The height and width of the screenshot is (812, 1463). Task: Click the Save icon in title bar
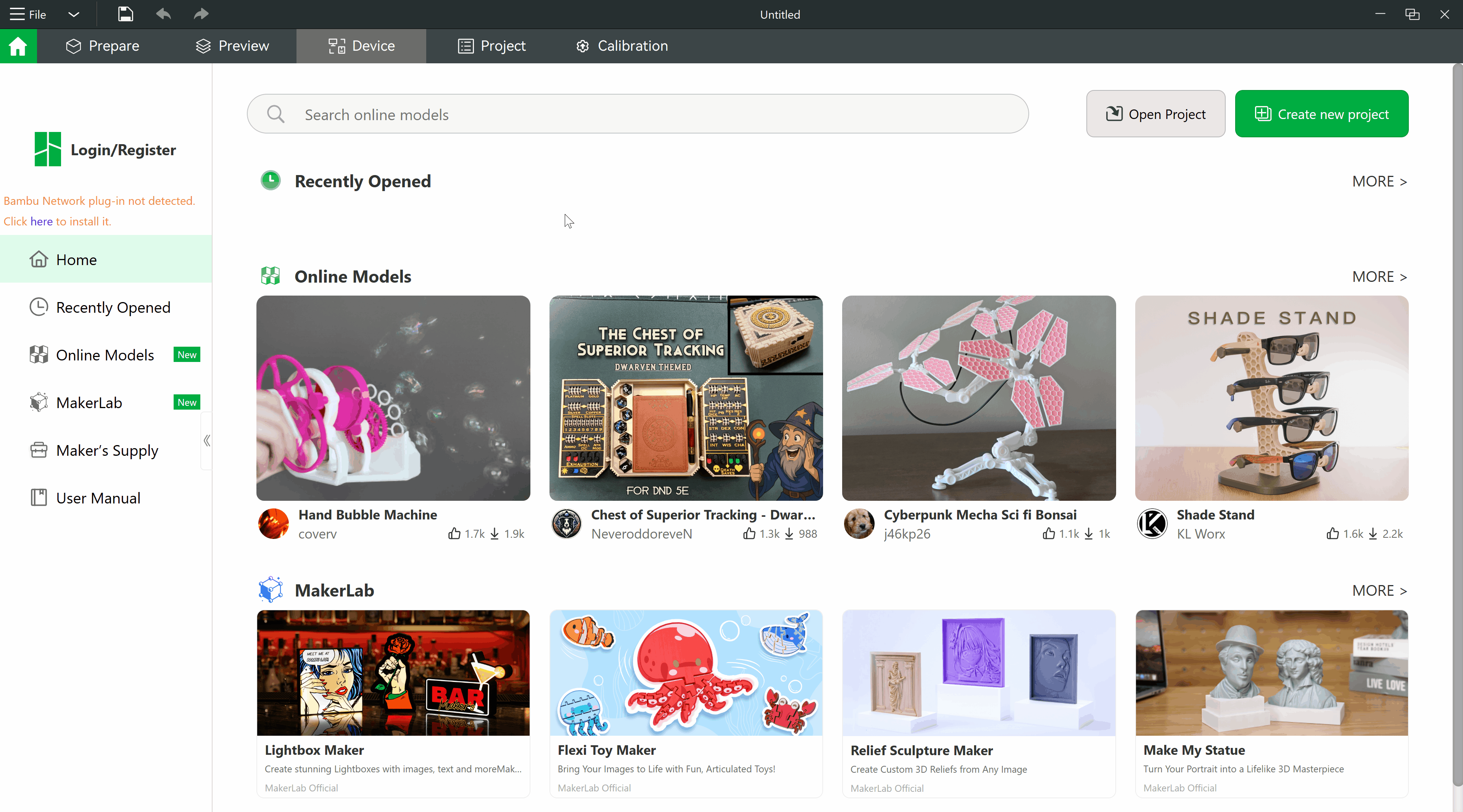coord(125,14)
